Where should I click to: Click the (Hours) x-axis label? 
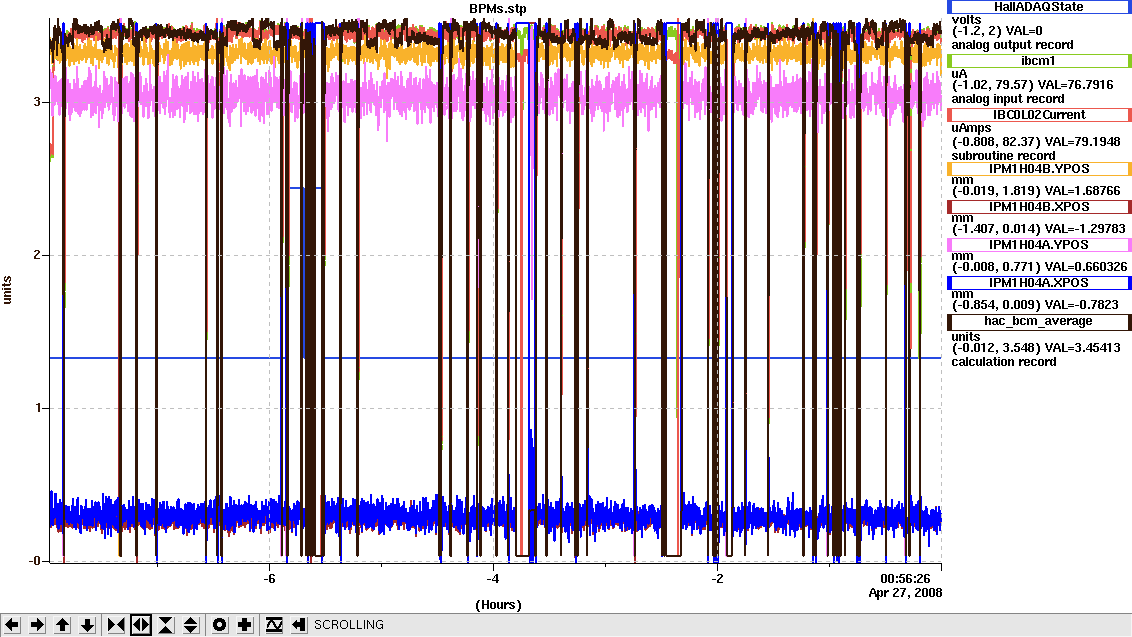click(498, 604)
